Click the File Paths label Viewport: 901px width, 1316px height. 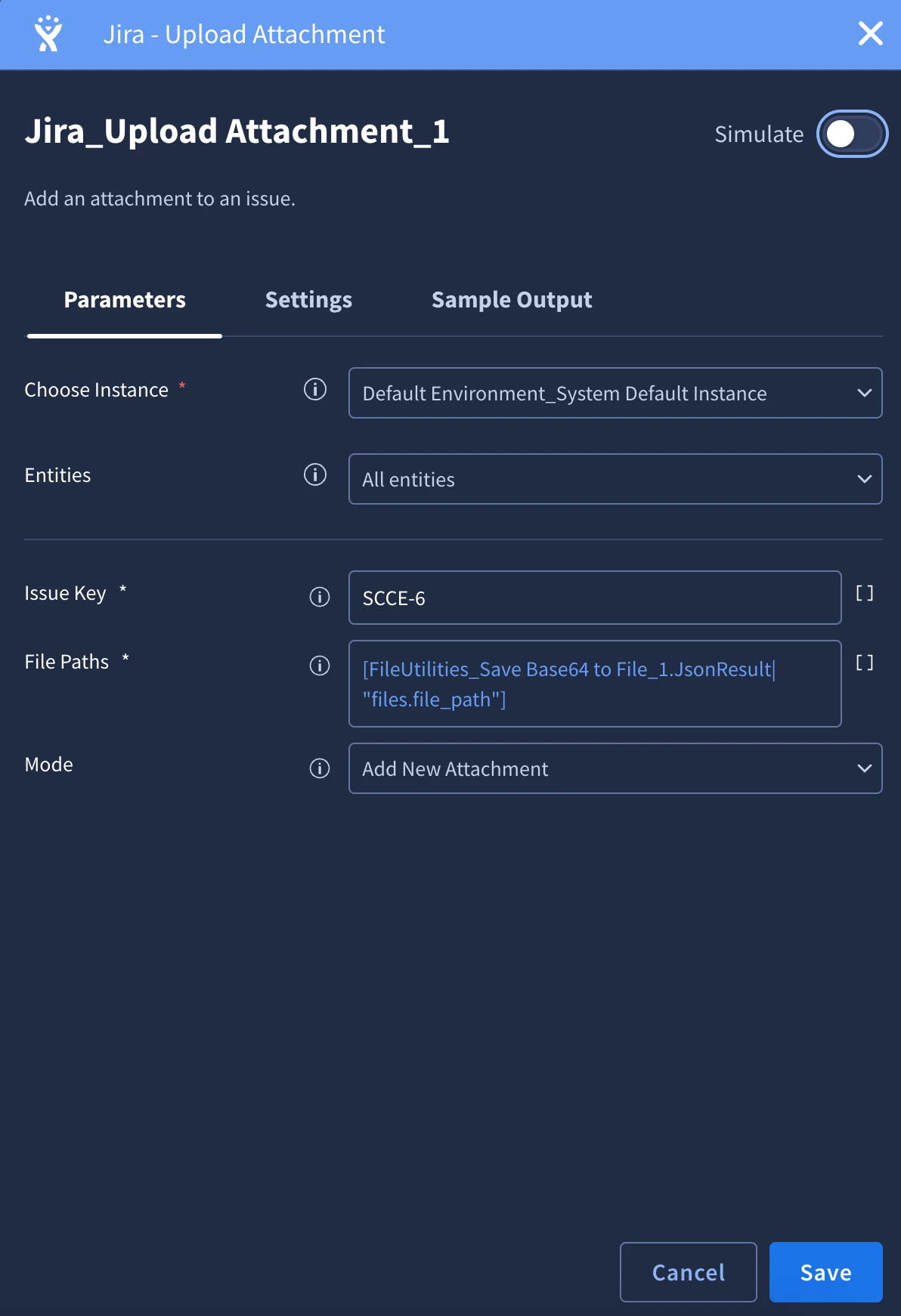[x=67, y=662]
